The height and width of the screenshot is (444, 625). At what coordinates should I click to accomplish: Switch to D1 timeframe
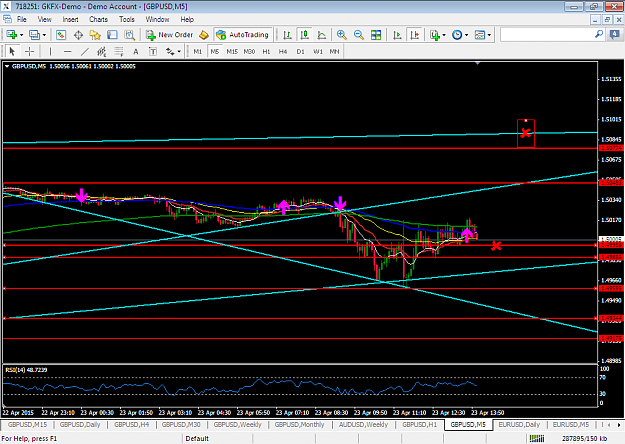point(300,51)
